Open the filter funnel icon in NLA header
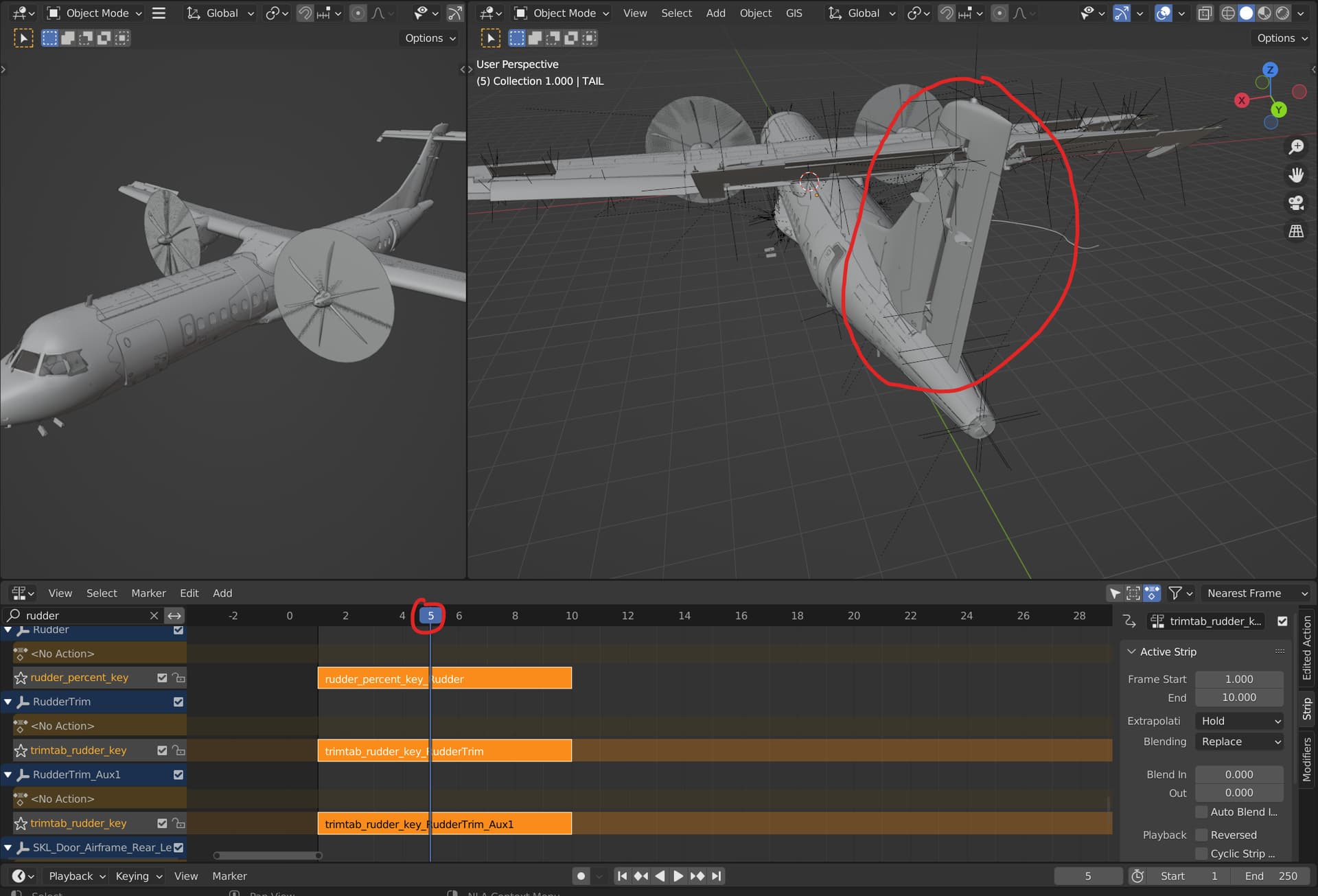The width and height of the screenshot is (1318, 896). (1175, 593)
